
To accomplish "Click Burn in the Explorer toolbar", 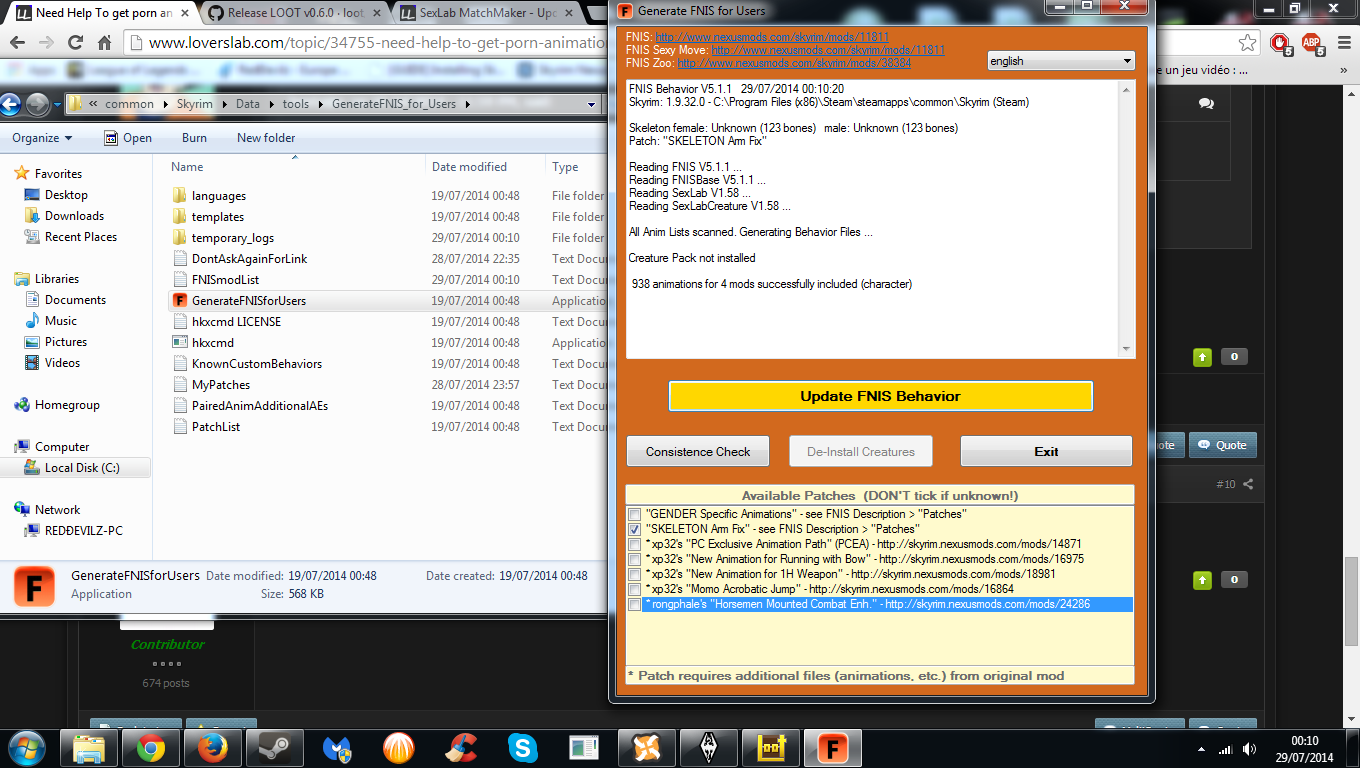I will 195,138.
